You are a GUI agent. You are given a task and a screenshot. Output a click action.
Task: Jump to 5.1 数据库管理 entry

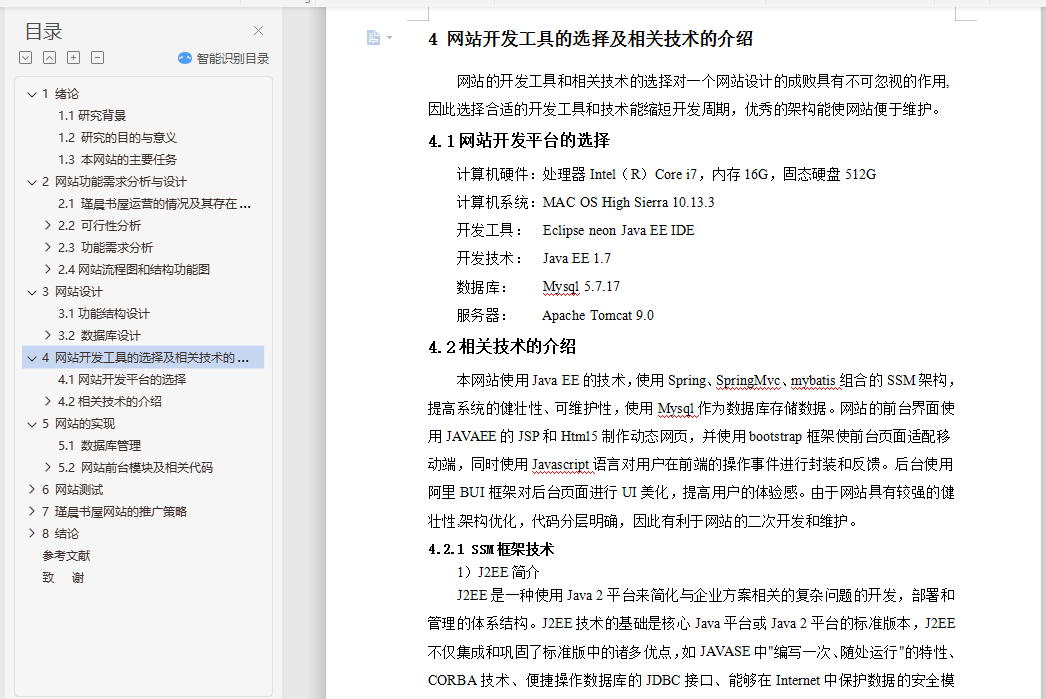[99, 446]
